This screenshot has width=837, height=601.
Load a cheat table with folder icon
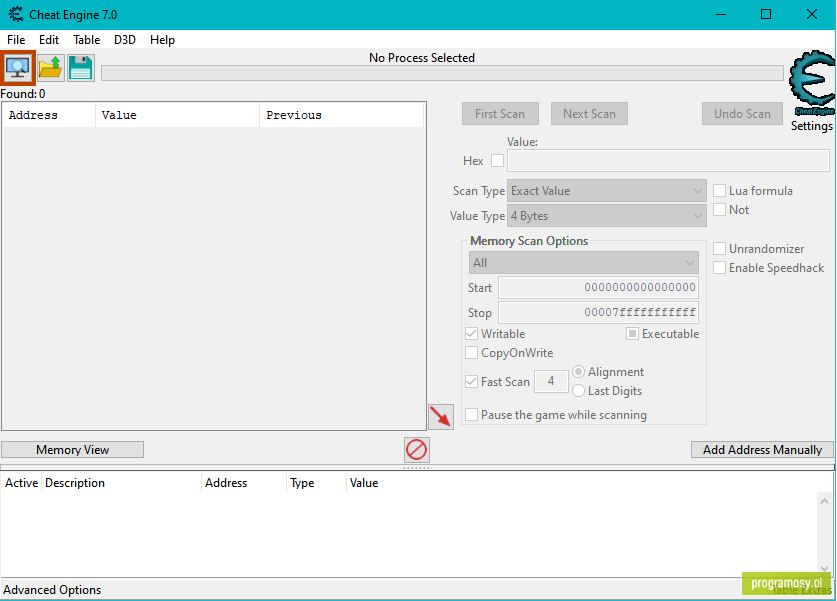[51, 68]
